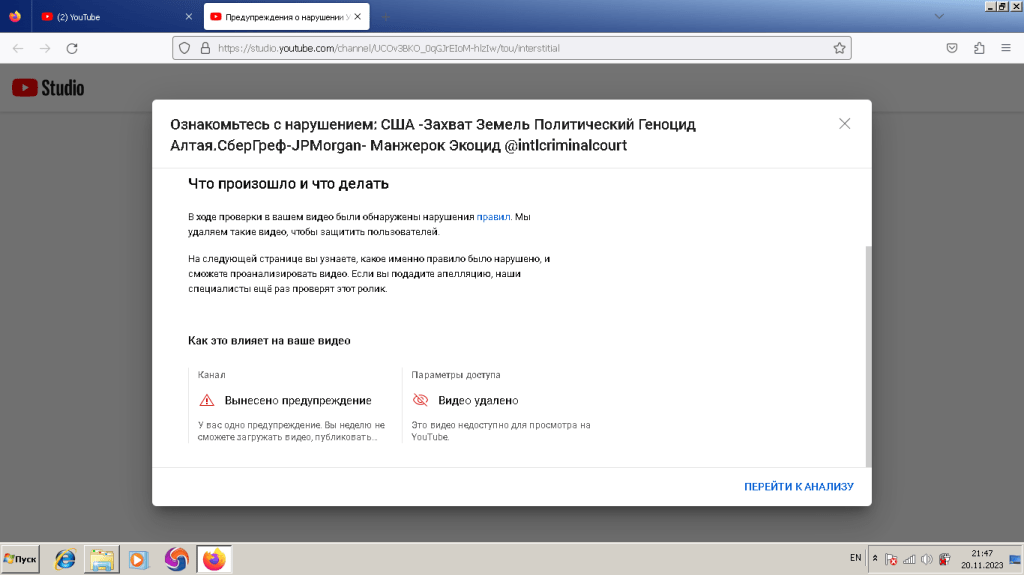
Task: Go back to previous page
Action: pyautogui.click(x=18, y=48)
